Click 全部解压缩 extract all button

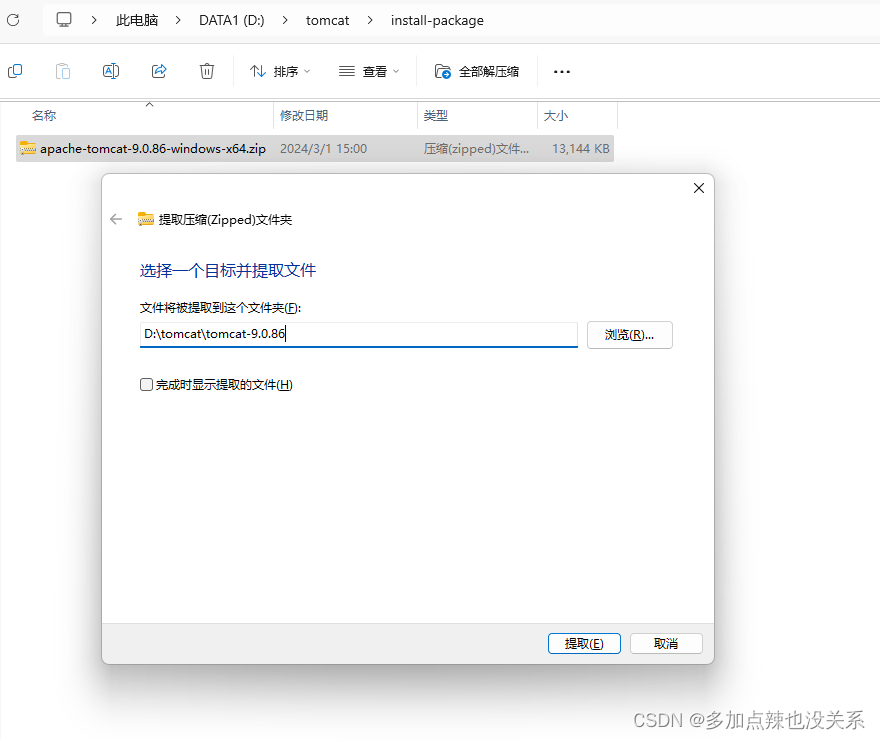477,71
